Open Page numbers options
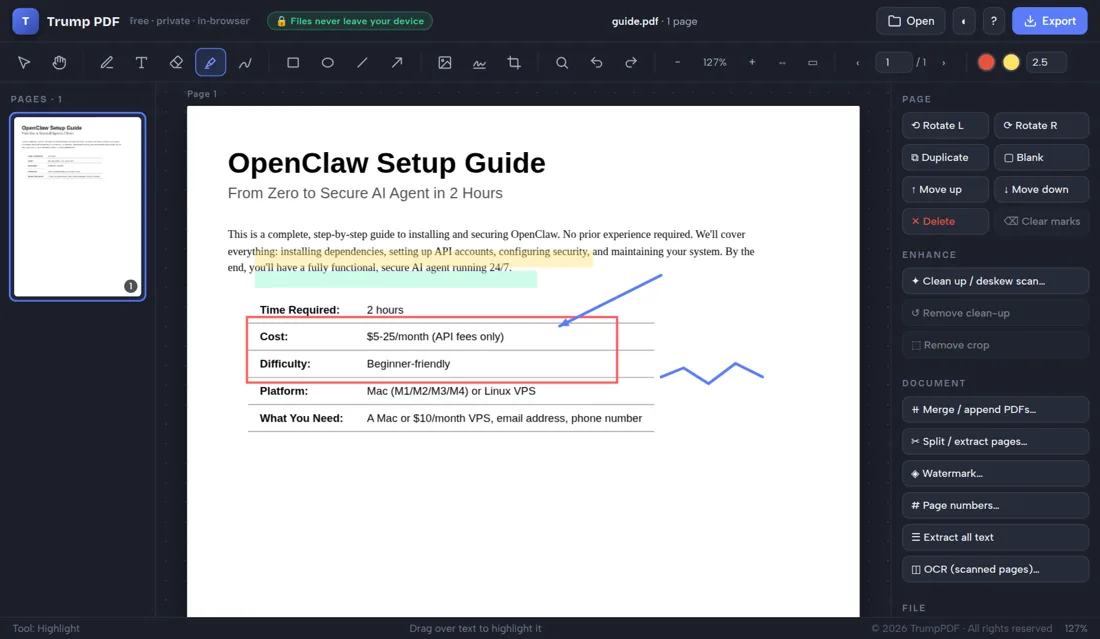Image resolution: width=1100 pixels, height=639 pixels. click(x=995, y=505)
